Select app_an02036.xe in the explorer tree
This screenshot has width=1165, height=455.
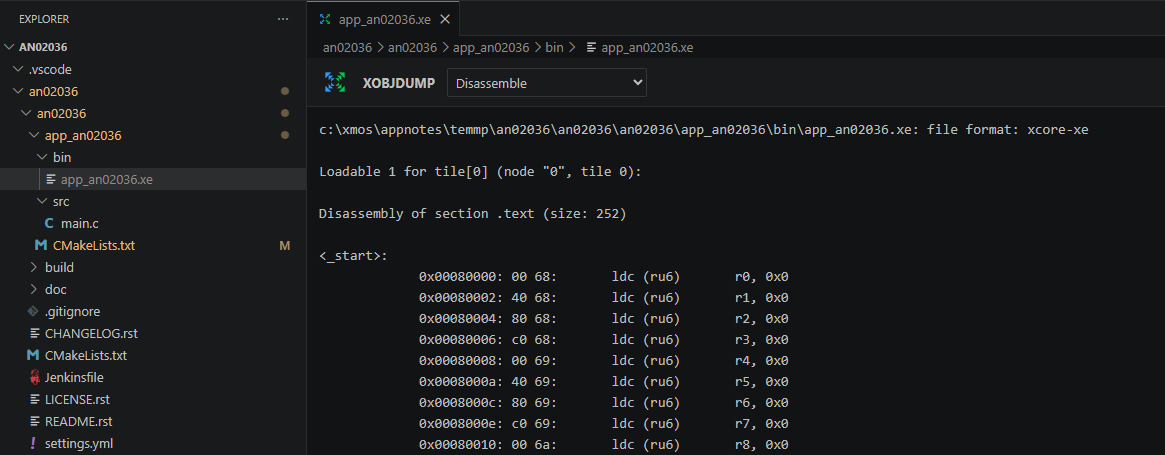153,179
